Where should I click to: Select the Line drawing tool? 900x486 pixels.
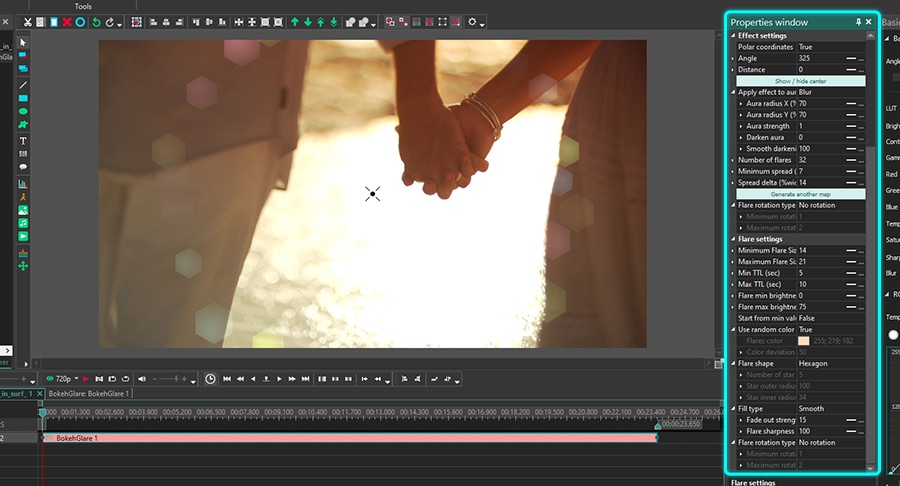click(x=23, y=85)
